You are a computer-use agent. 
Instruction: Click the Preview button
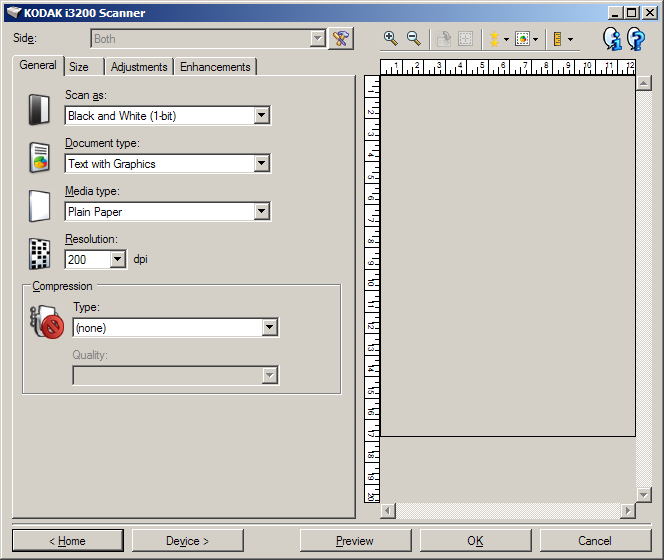[355, 541]
